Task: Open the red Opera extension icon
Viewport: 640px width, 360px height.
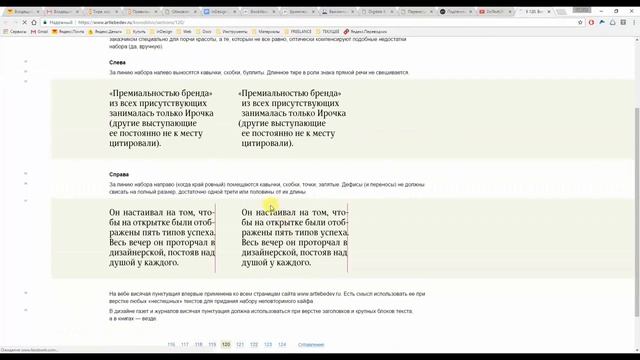Action: (x=591, y=22)
